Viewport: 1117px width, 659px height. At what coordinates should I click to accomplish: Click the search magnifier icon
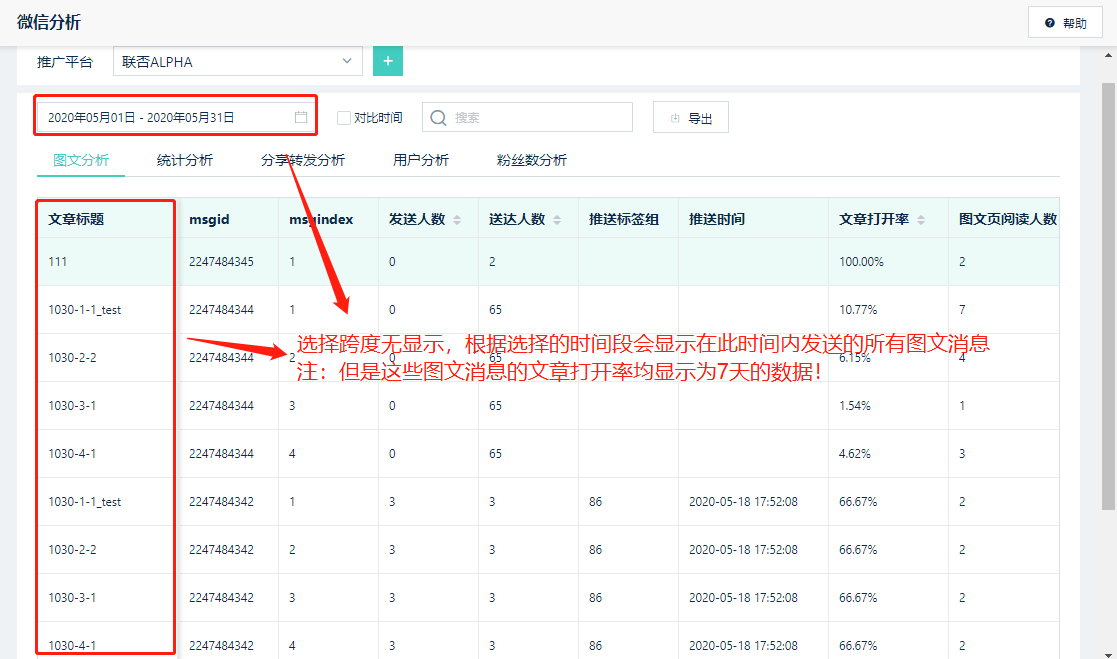click(x=438, y=118)
